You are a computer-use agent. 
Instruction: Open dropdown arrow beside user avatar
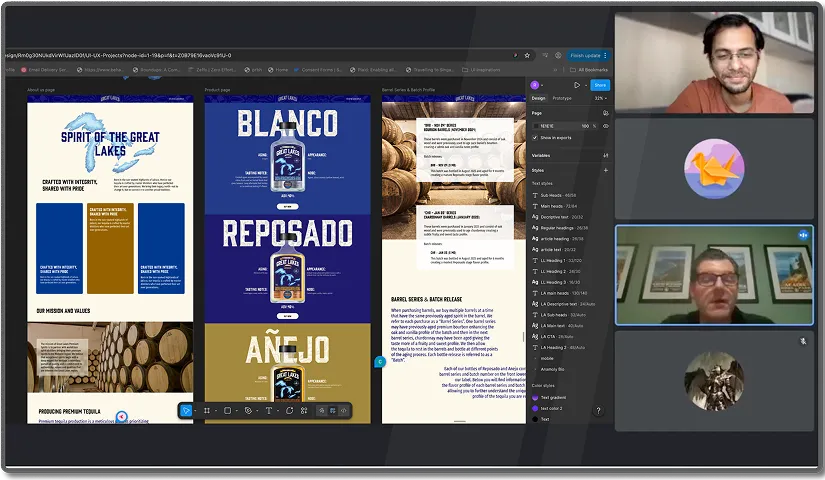coord(542,85)
